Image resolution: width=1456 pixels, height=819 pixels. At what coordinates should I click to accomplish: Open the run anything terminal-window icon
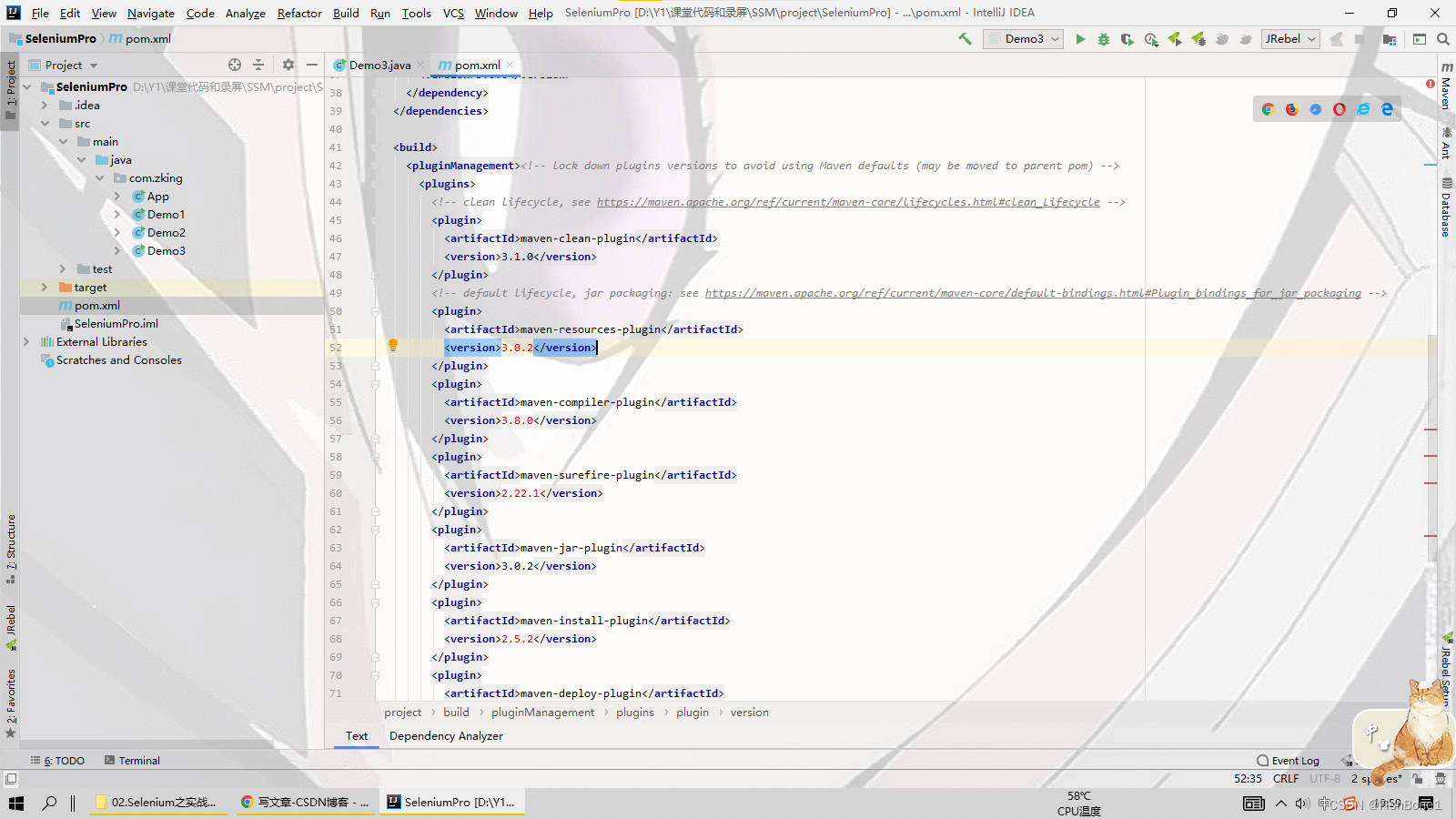click(x=1419, y=39)
